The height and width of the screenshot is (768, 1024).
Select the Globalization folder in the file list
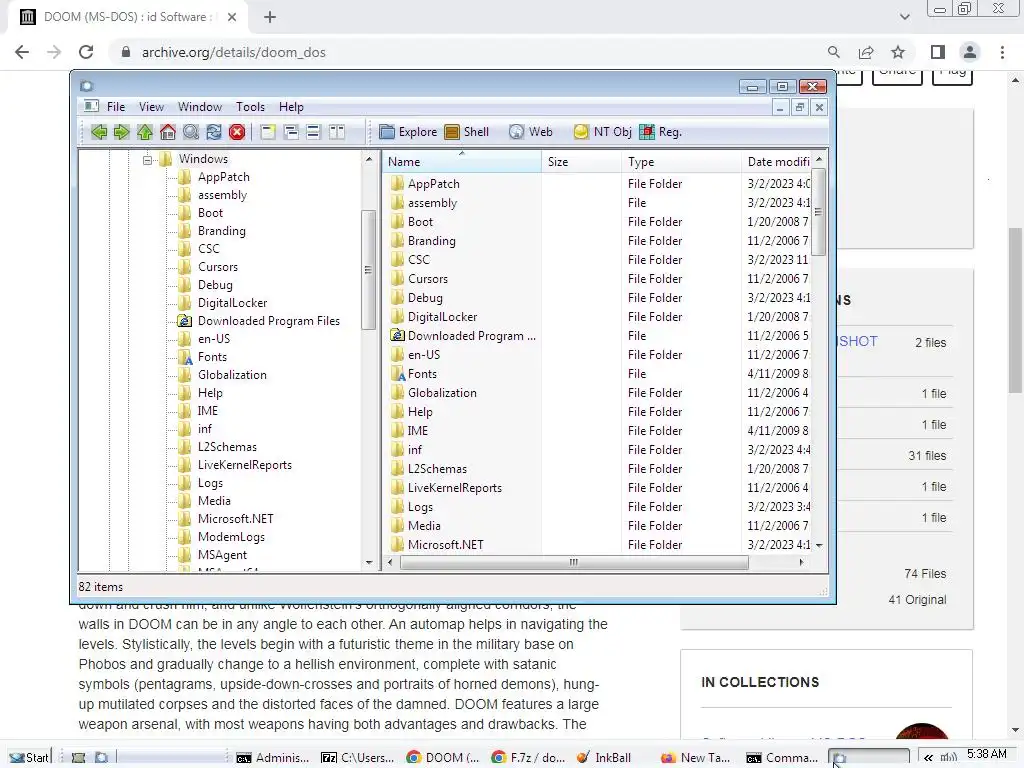(x=442, y=392)
